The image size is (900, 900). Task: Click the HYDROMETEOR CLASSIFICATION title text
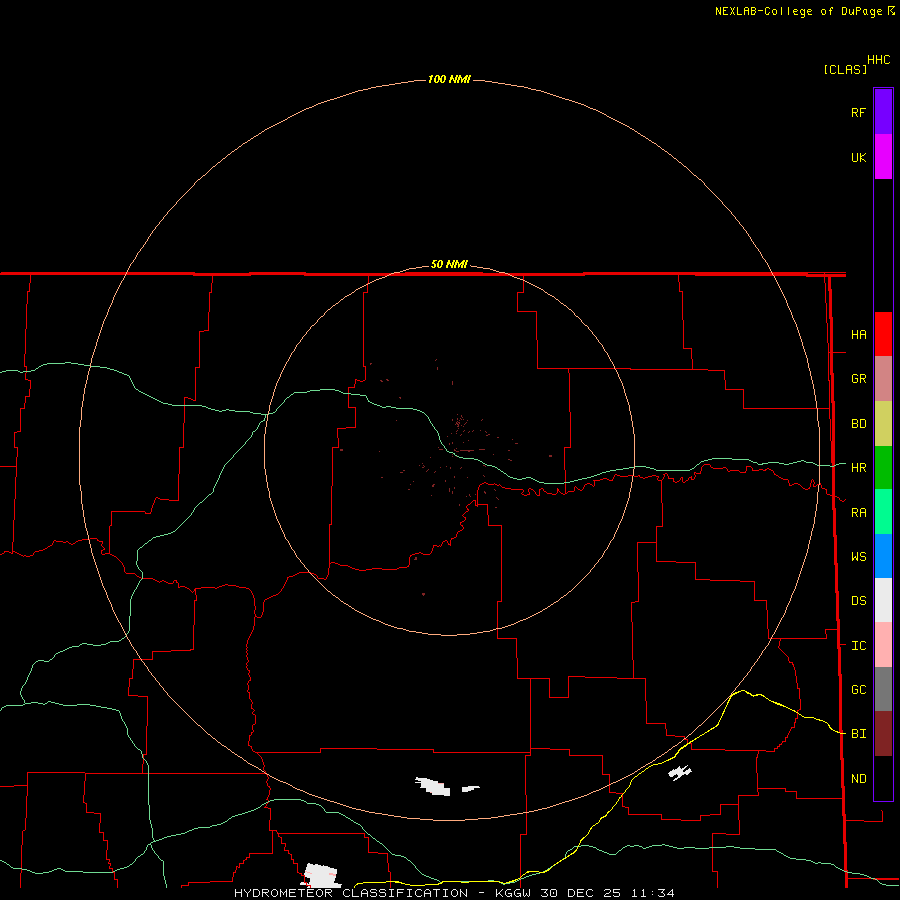pyautogui.click(x=351, y=893)
